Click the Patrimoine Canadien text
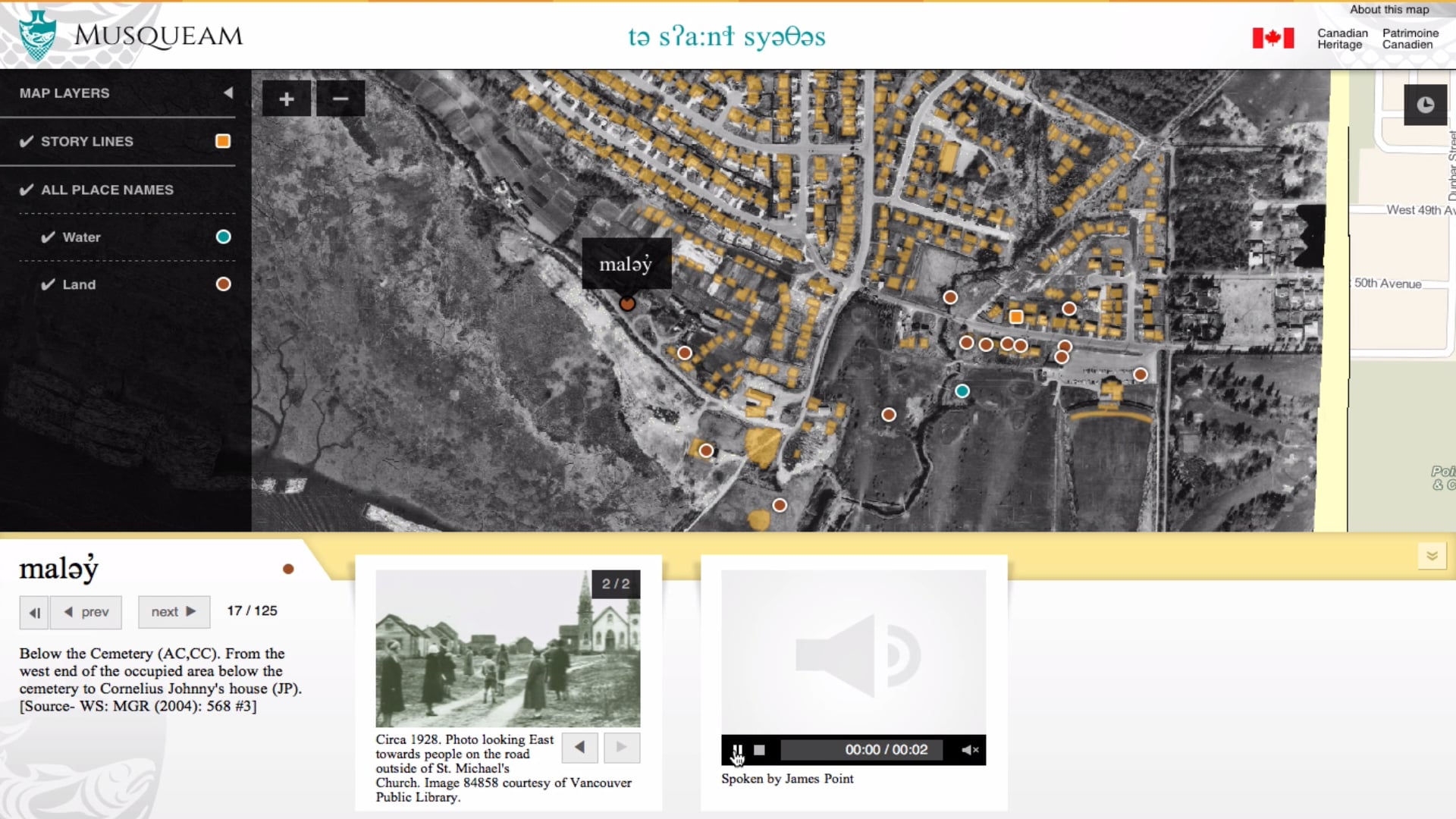Image resolution: width=1456 pixels, height=819 pixels. coord(1410,39)
